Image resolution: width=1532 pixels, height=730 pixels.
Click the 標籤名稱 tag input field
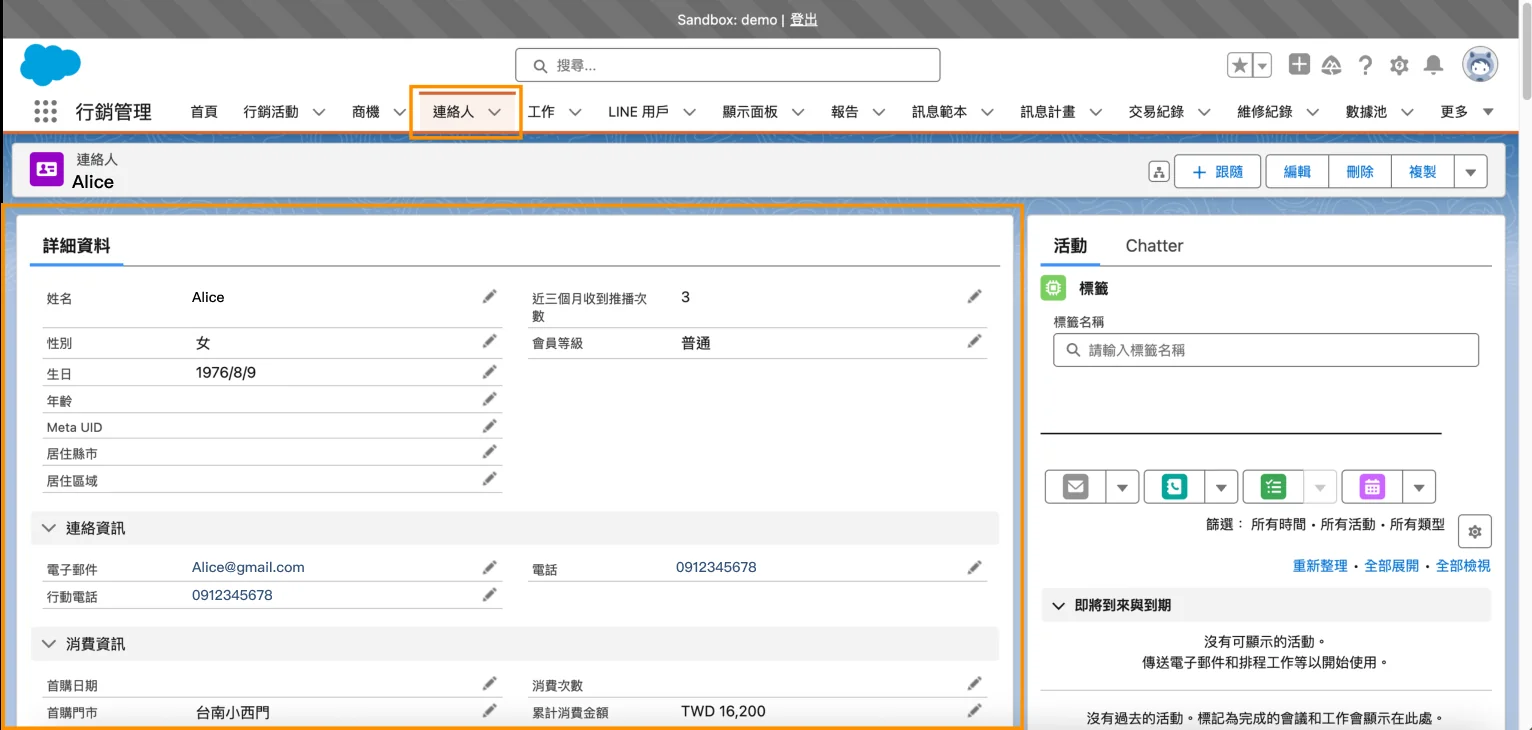pos(1266,350)
